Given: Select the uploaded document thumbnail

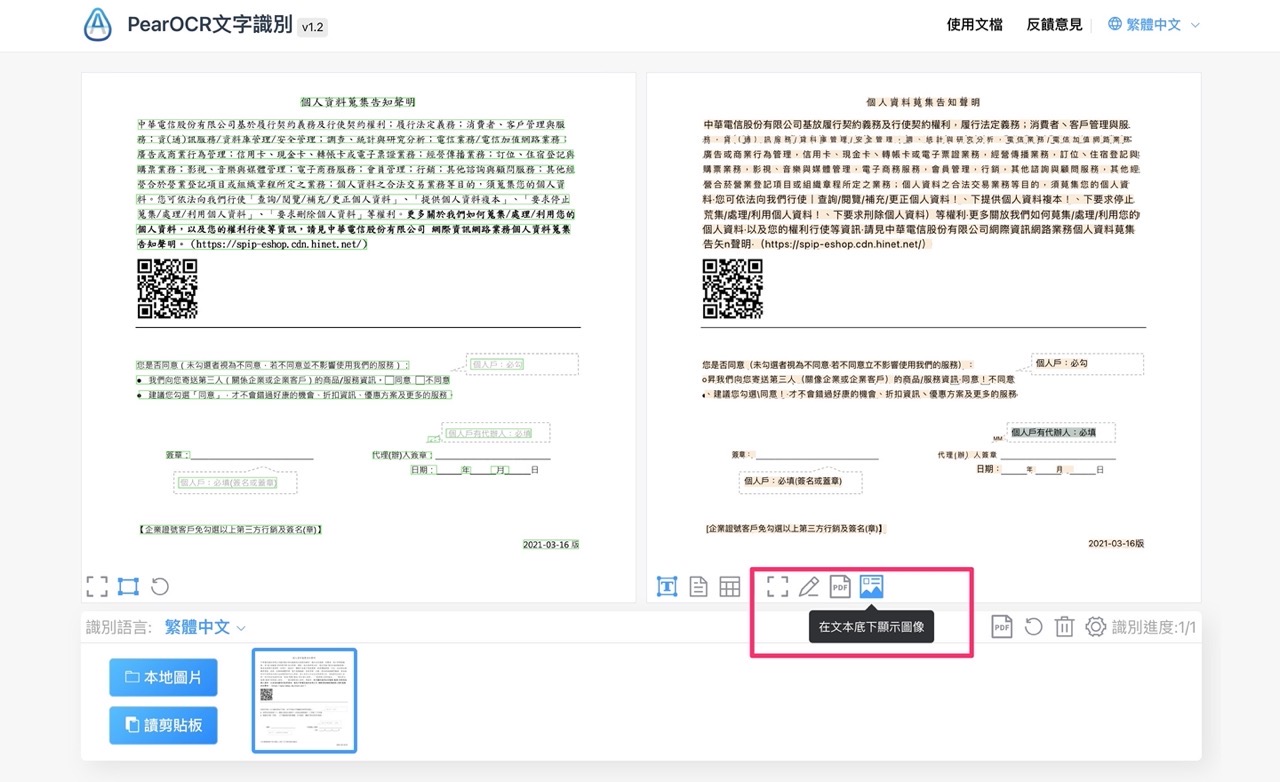Looking at the screenshot, I should pos(305,700).
